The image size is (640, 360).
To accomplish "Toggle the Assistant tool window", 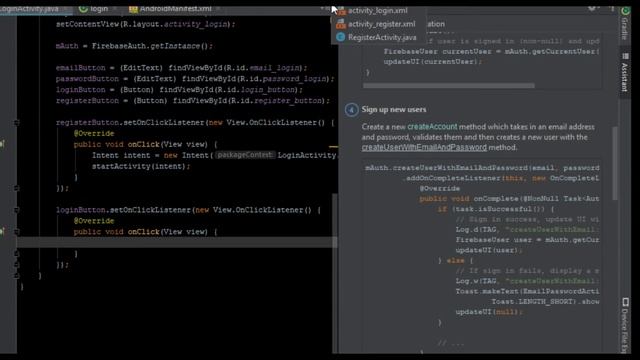I will (x=624, y=72).
